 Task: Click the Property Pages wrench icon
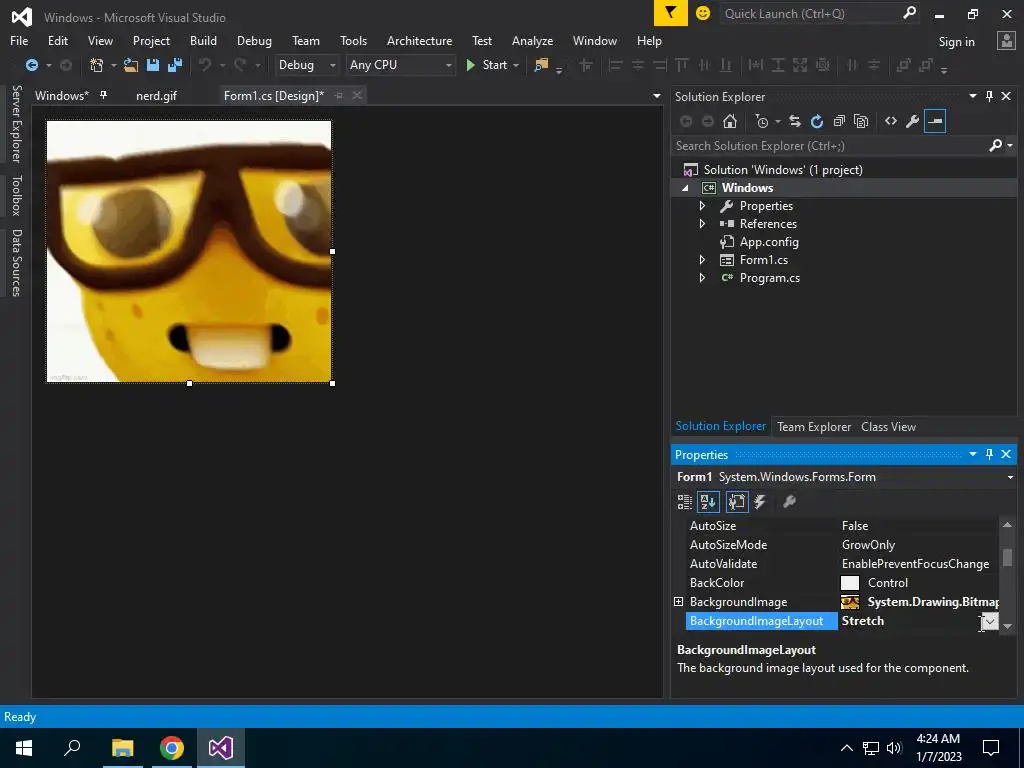tap(790, 502)
